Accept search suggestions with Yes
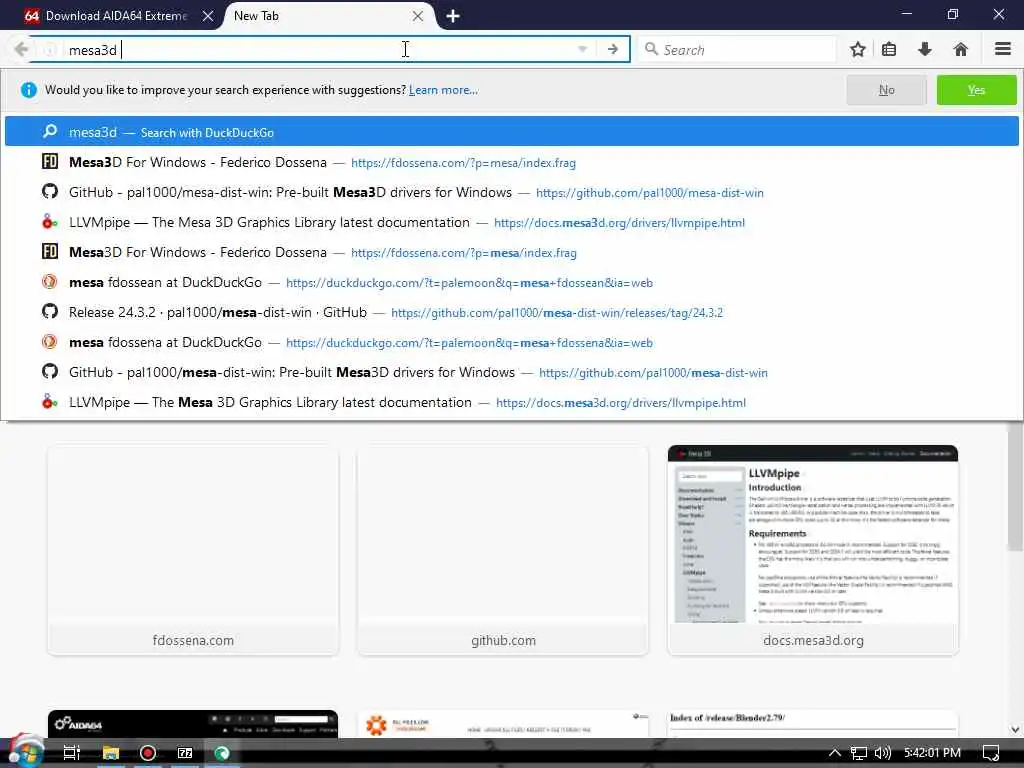 tap(976, 90)
